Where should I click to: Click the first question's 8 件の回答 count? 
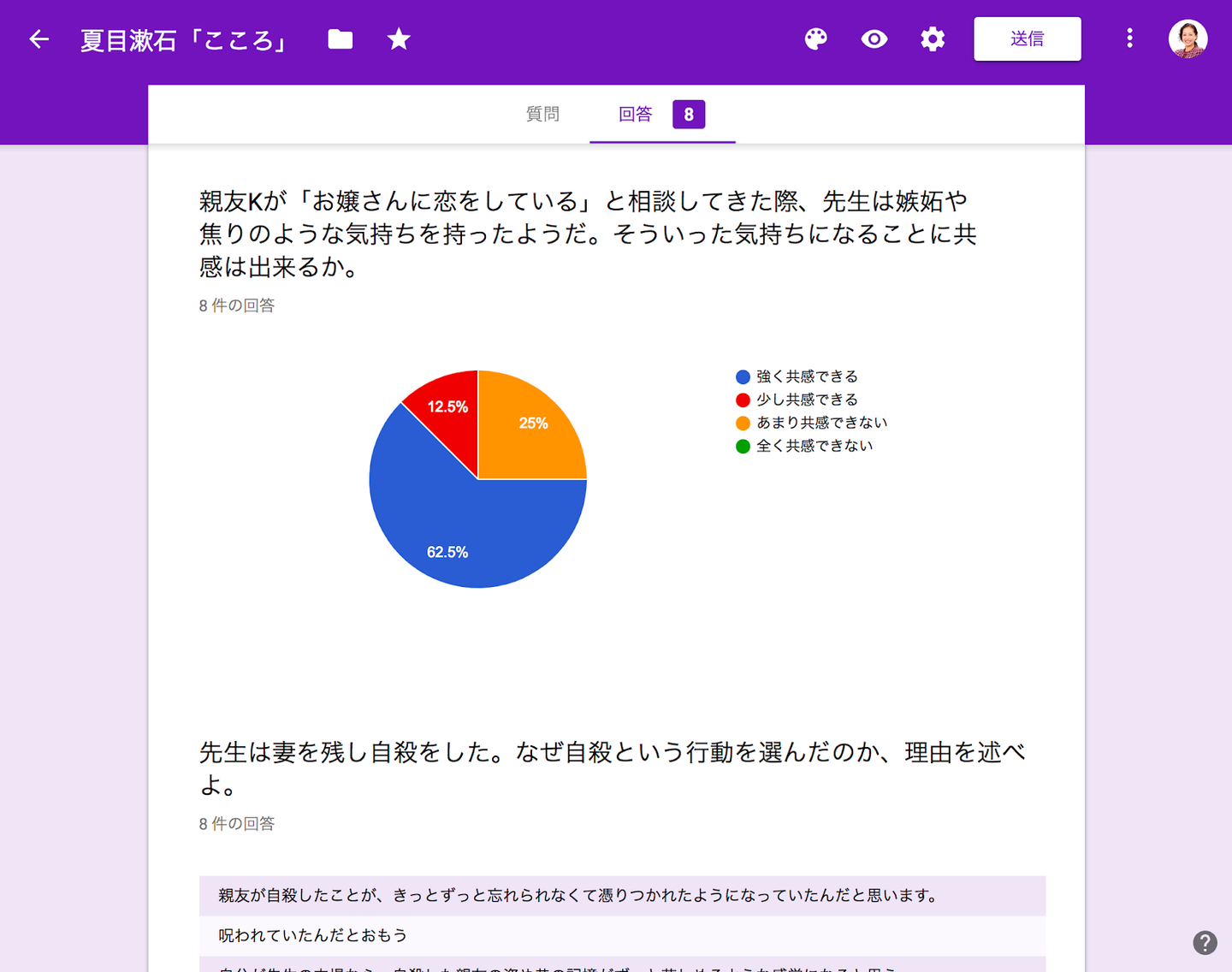237,305
